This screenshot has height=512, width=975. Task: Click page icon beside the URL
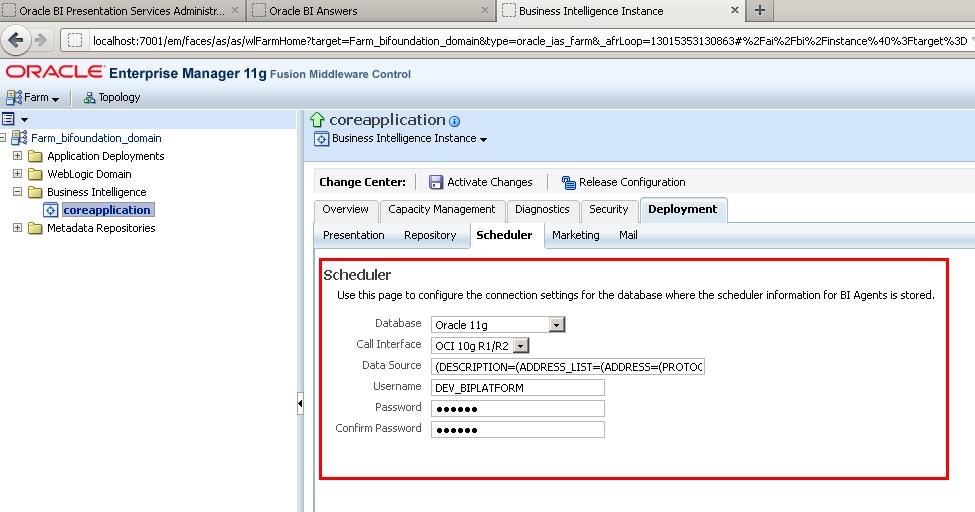pyautogui.click(x=75, y=41)
